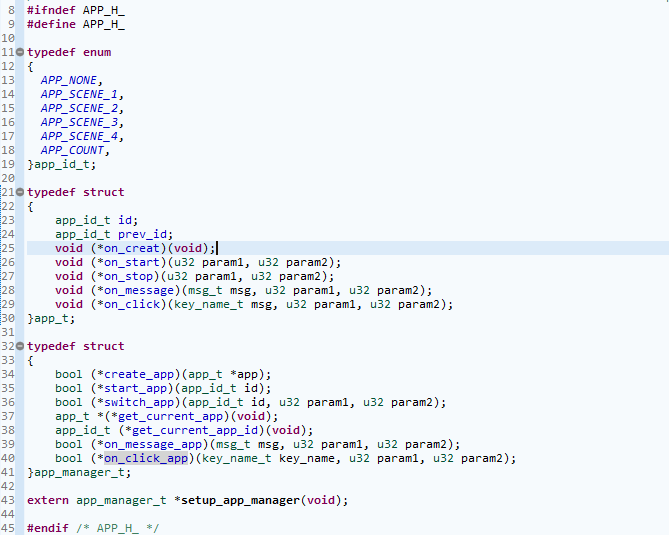Click the start_app function pointer

pos(136,388)
